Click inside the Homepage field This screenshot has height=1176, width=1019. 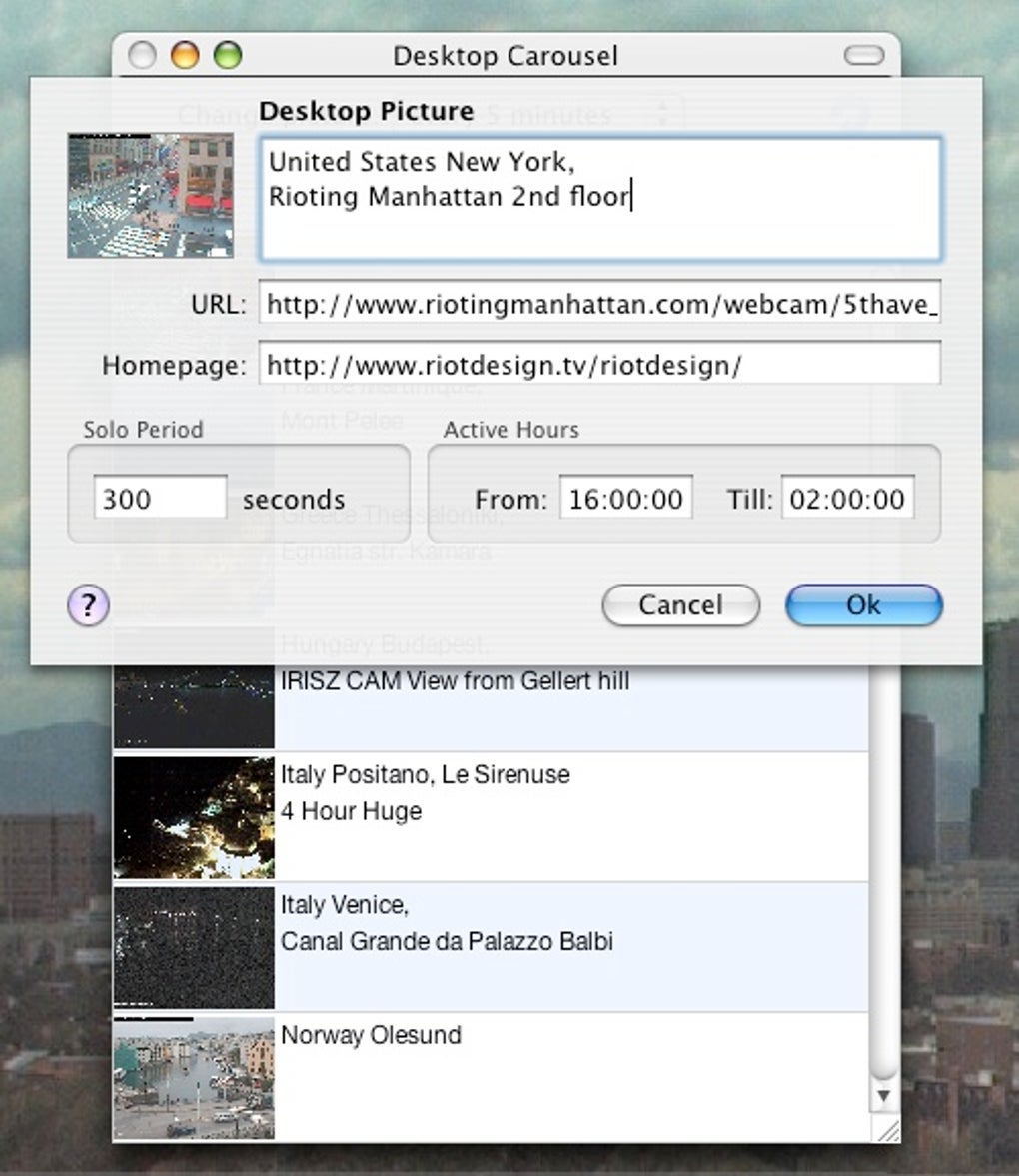[597, 364]
